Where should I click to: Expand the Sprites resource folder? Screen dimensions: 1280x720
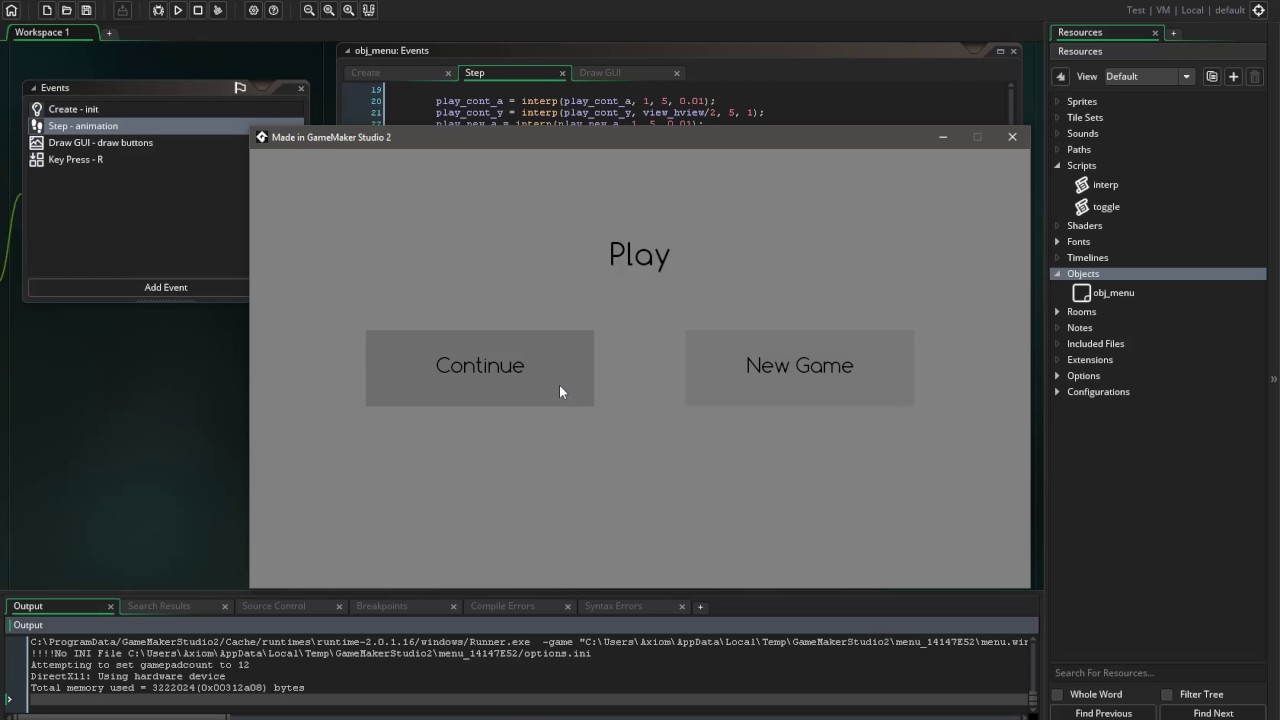1058,102
